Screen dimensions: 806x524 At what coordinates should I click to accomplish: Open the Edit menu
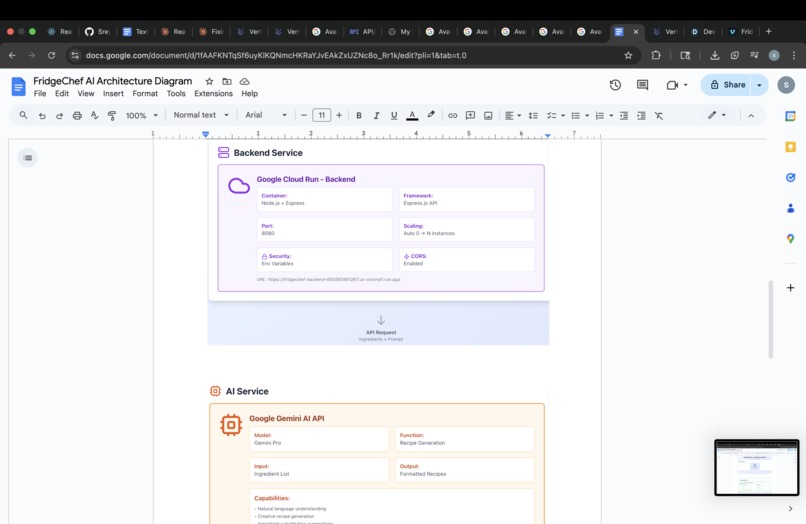tap(62, 94)
